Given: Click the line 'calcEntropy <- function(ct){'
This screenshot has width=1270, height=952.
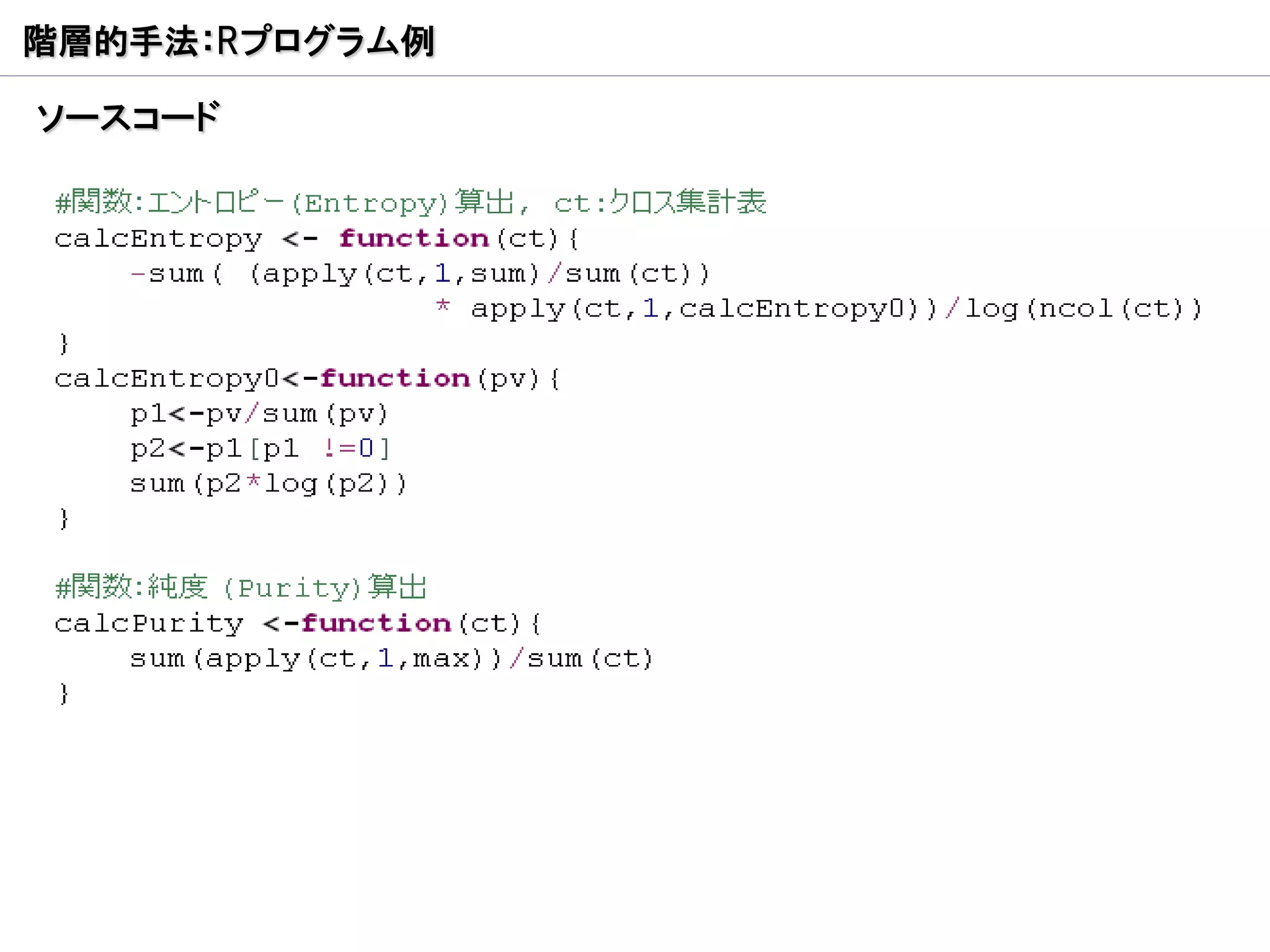Looking at the screenshot, I should (x=317, y=239).
